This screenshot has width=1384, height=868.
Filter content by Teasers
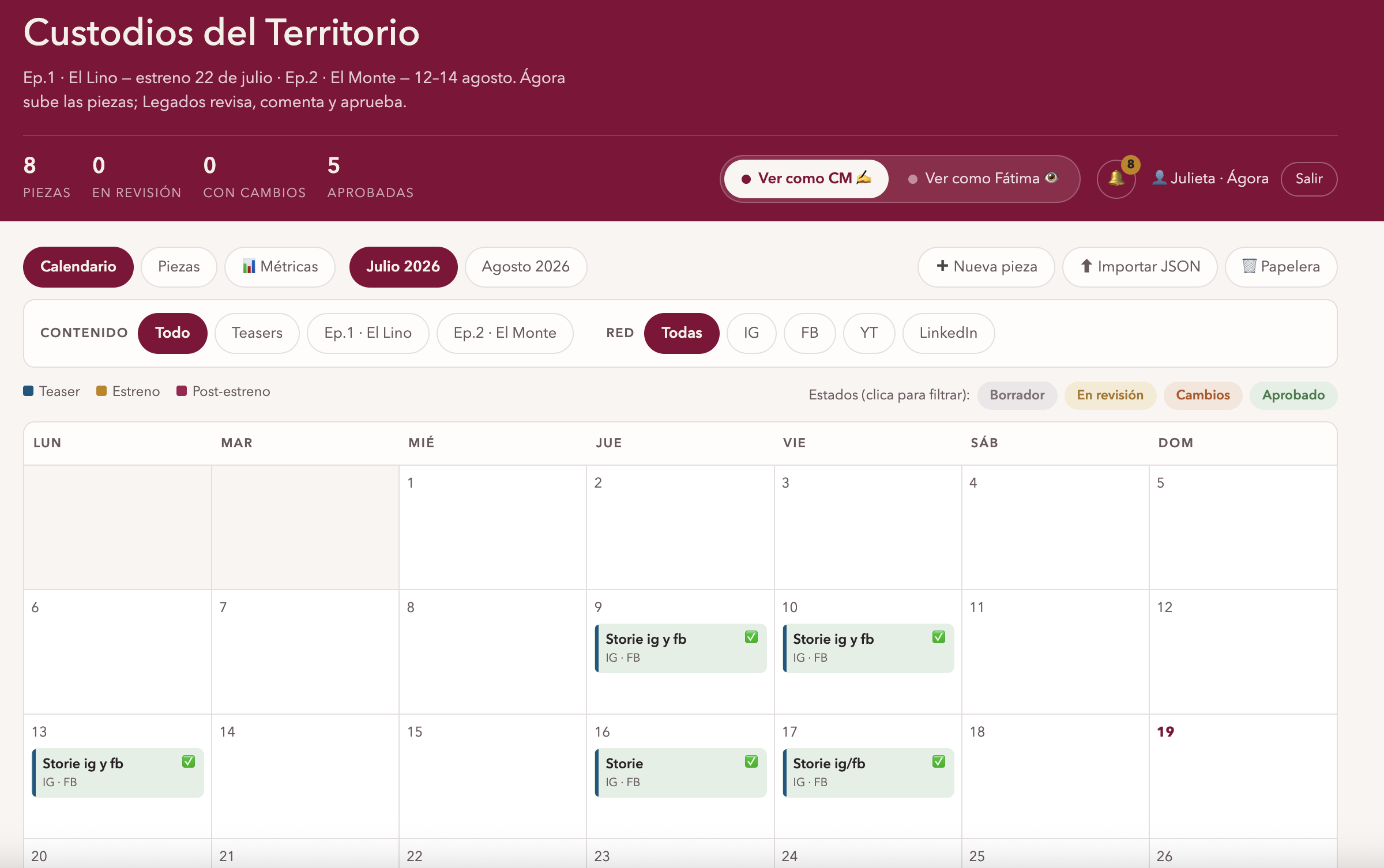click(x=257, y=333)
